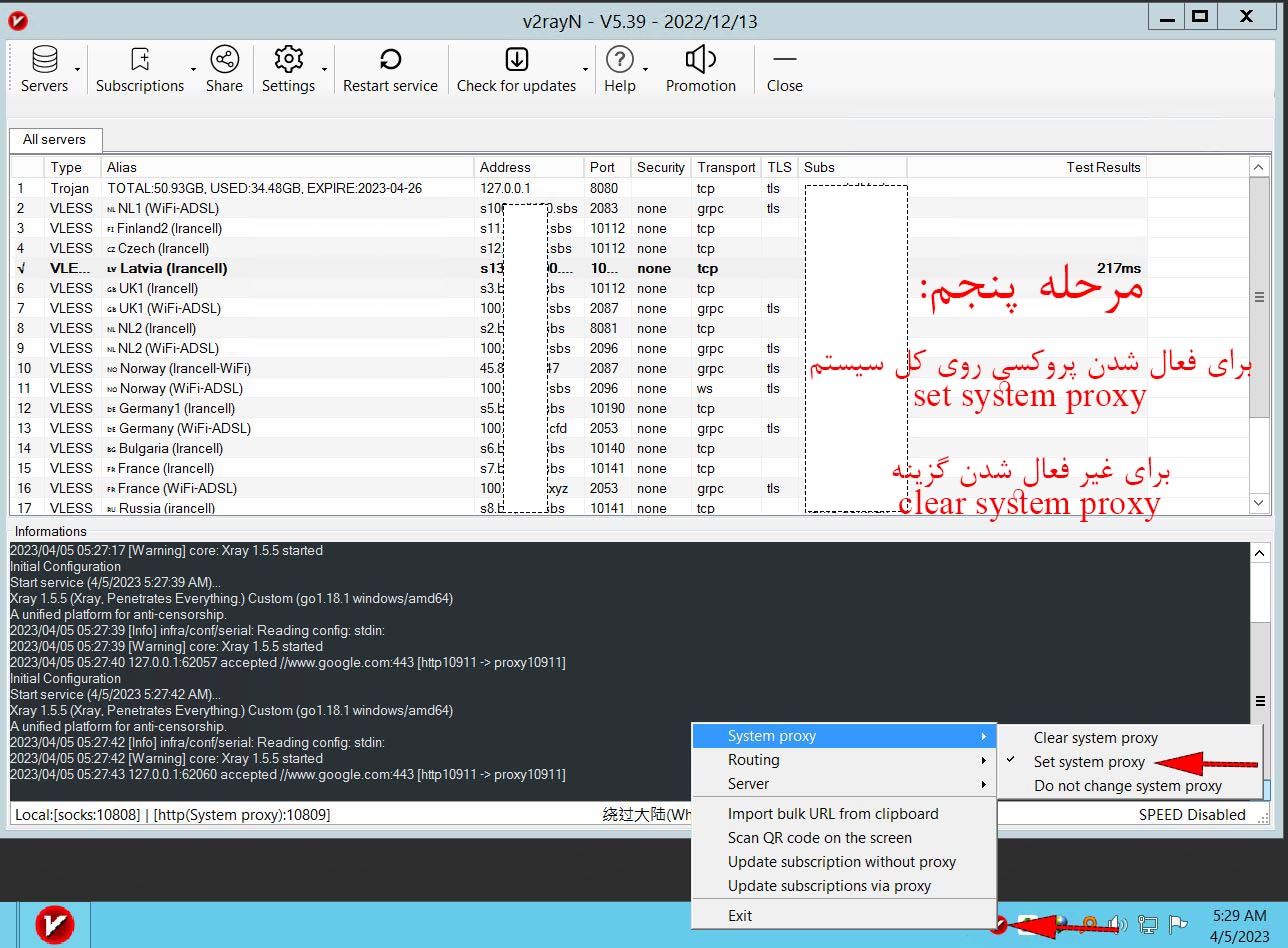The image size is (1288, 948).
Task: Select the active Latvia (Irancell) row
Action: point(630,268)
